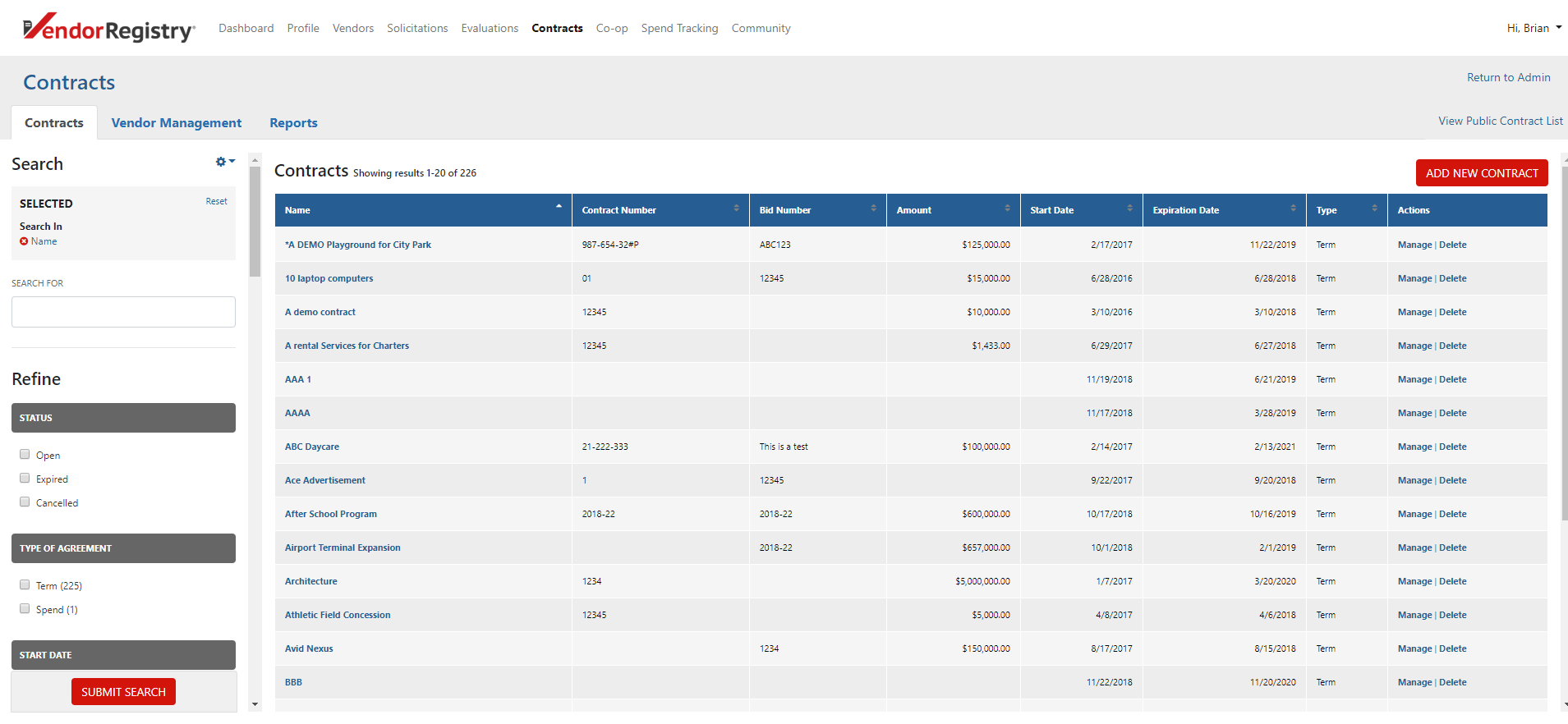Open the ABC Daycare contract link
The height and width of the screenshot is (724, 1568).
pyautogui.click(x=312, y=447)
